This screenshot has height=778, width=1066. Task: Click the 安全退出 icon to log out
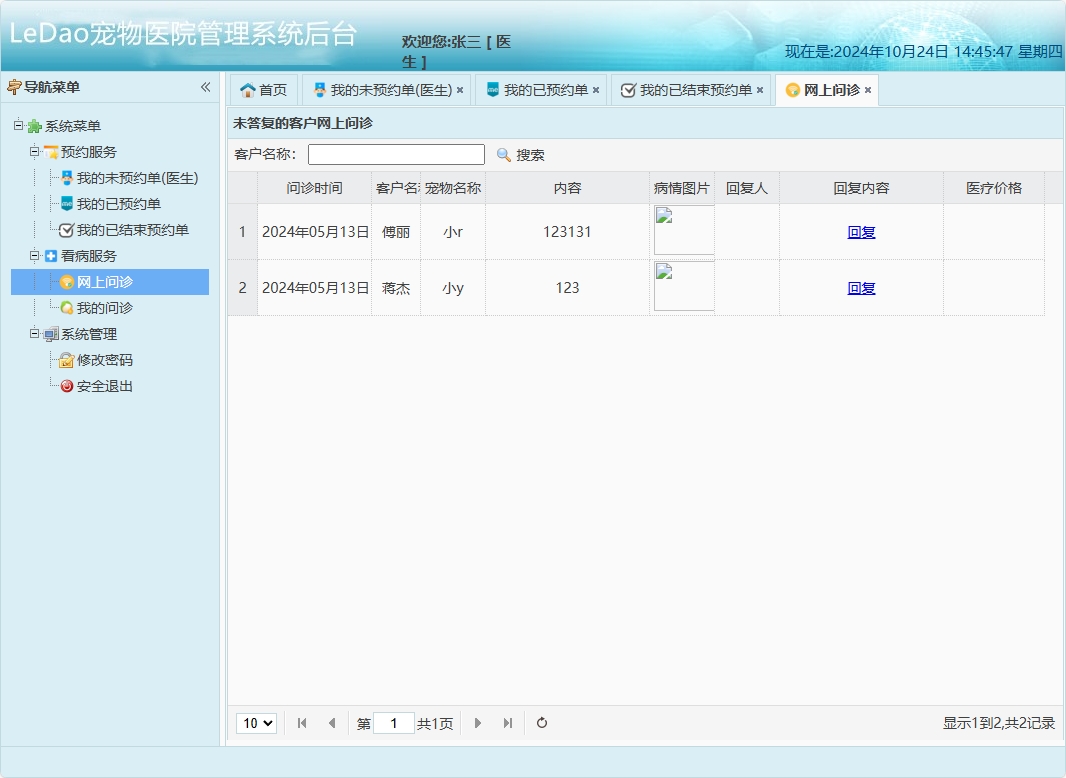click(x=65, y=386)
